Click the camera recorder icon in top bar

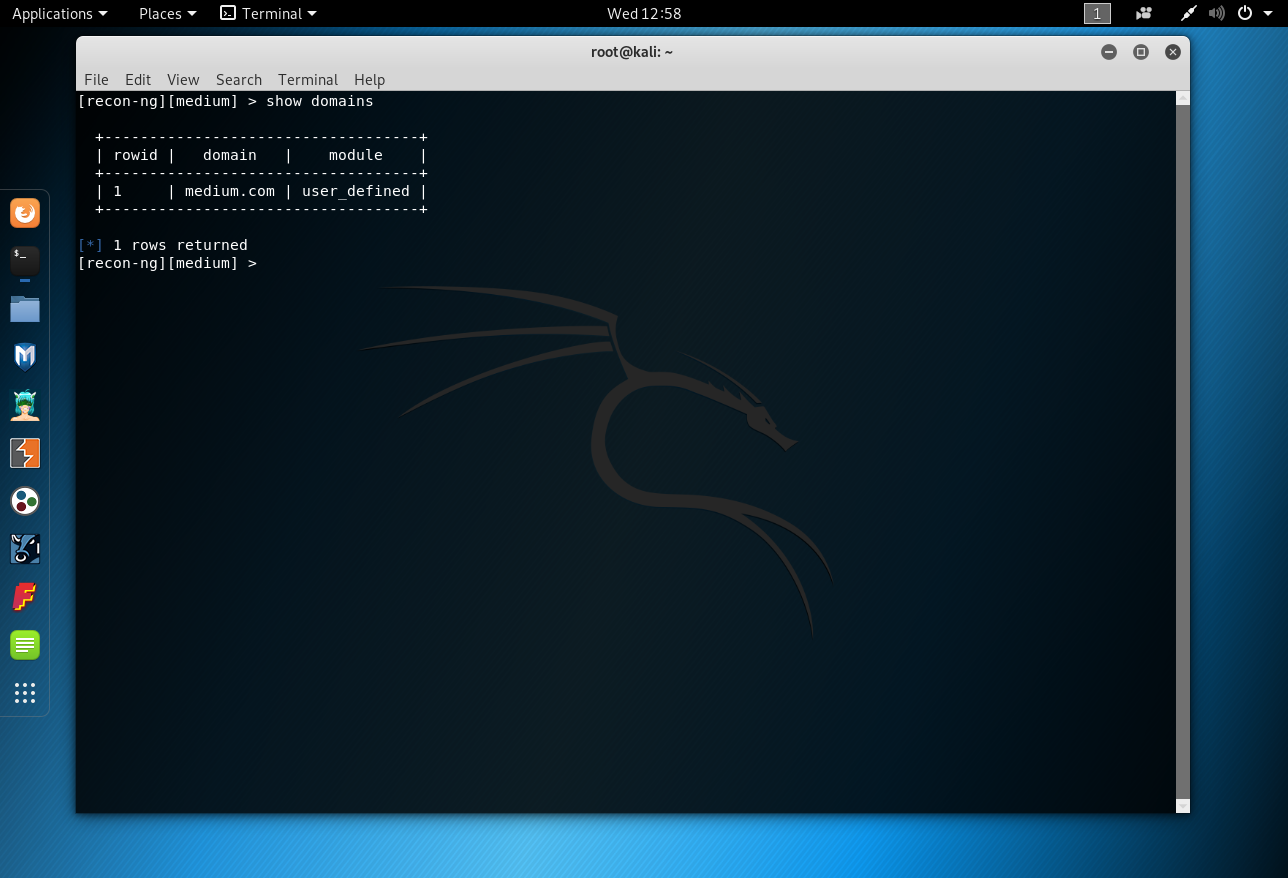point(1144,13)
